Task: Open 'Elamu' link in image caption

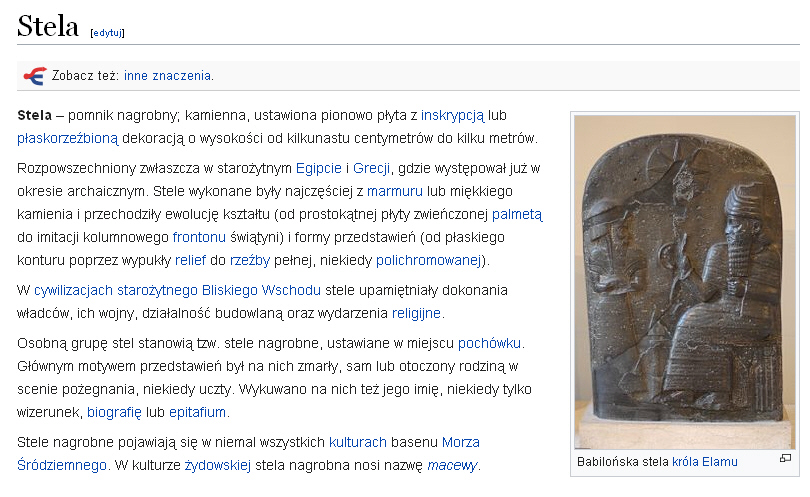Action: pyautogui.click(x=720, y=461)
